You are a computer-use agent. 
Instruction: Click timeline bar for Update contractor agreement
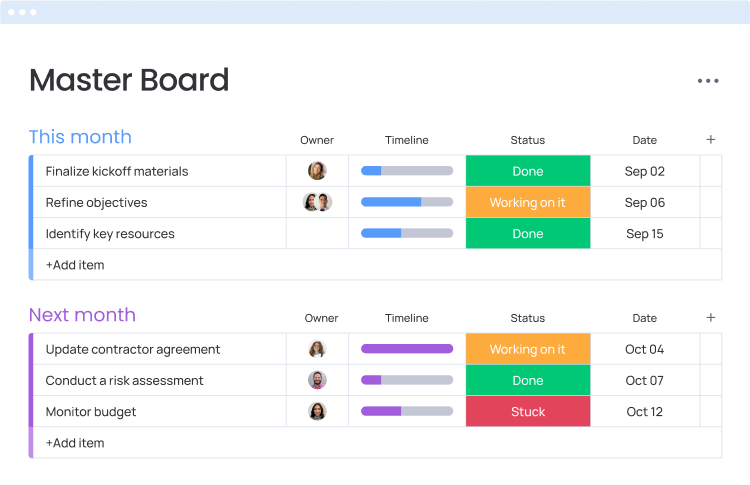pyautogui.click(x=406, y=349)
